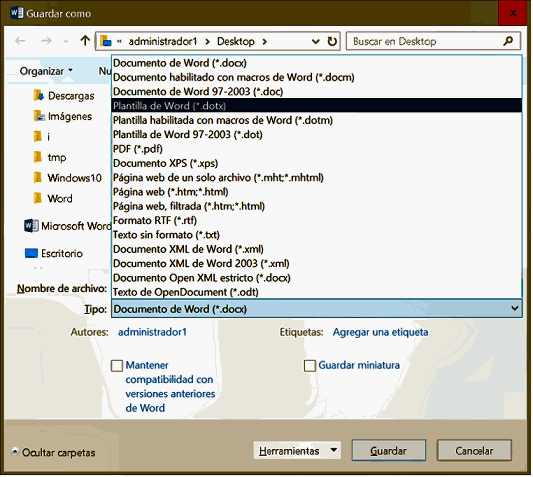Choose Documento XPS (*.xps)

point(316,163)
